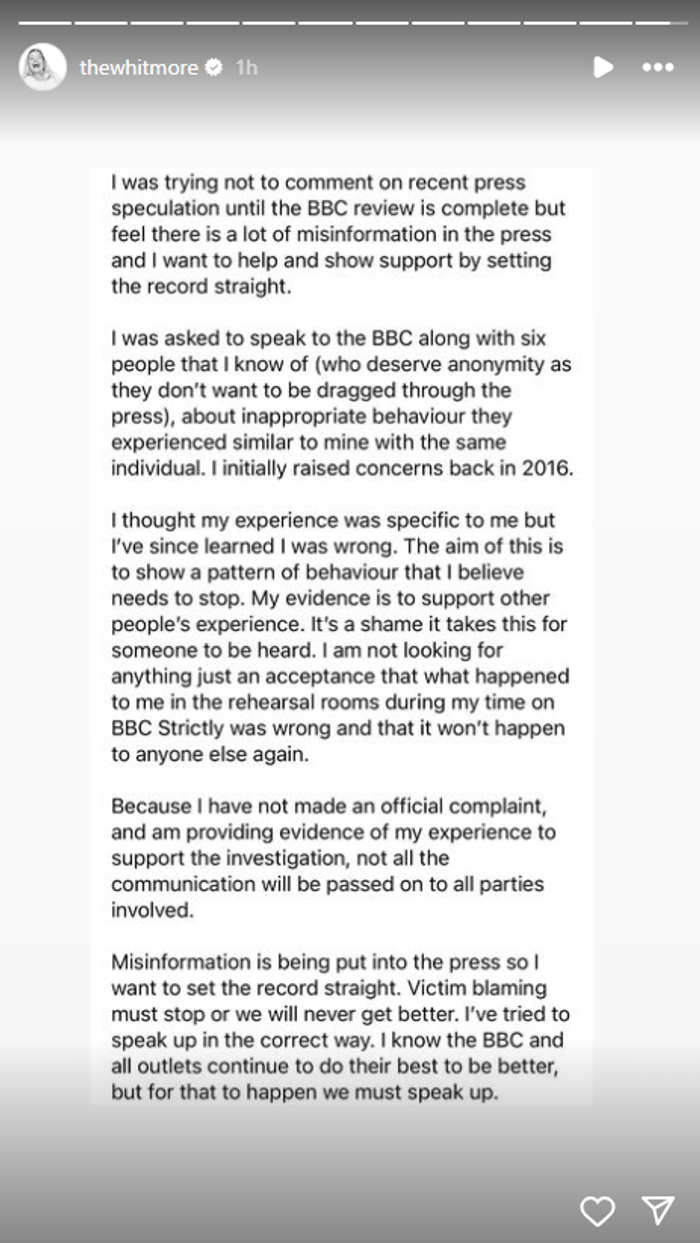Open thewhitmore's profile picture avatar
Image resolution: width=700 pixels, height=1243 pixels.
tap(43, 67)
